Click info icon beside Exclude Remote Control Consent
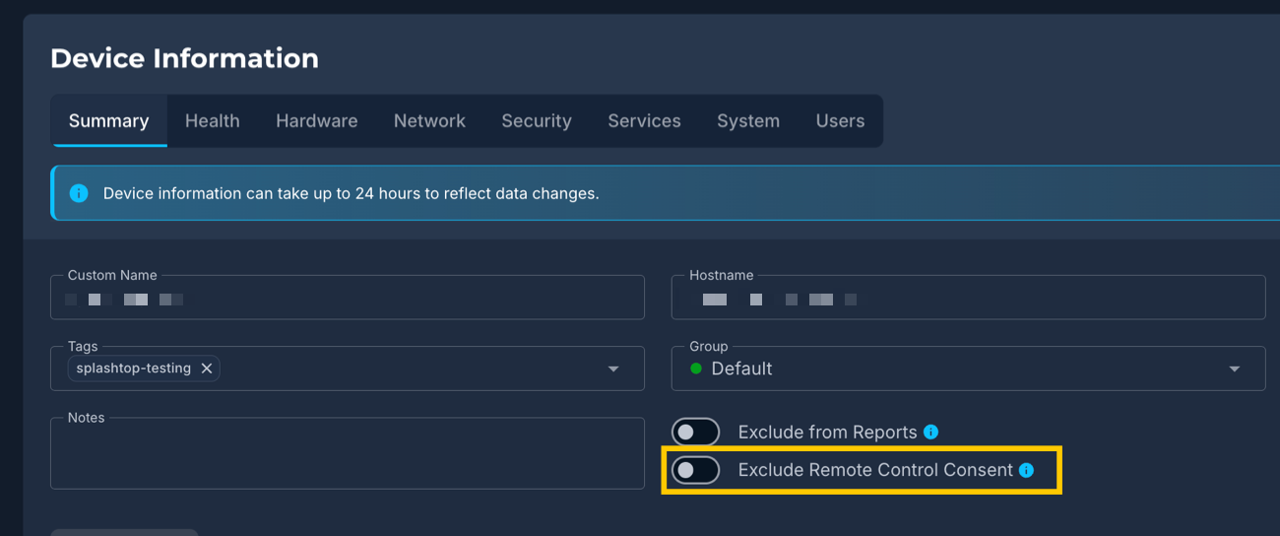 point(1026,470)
